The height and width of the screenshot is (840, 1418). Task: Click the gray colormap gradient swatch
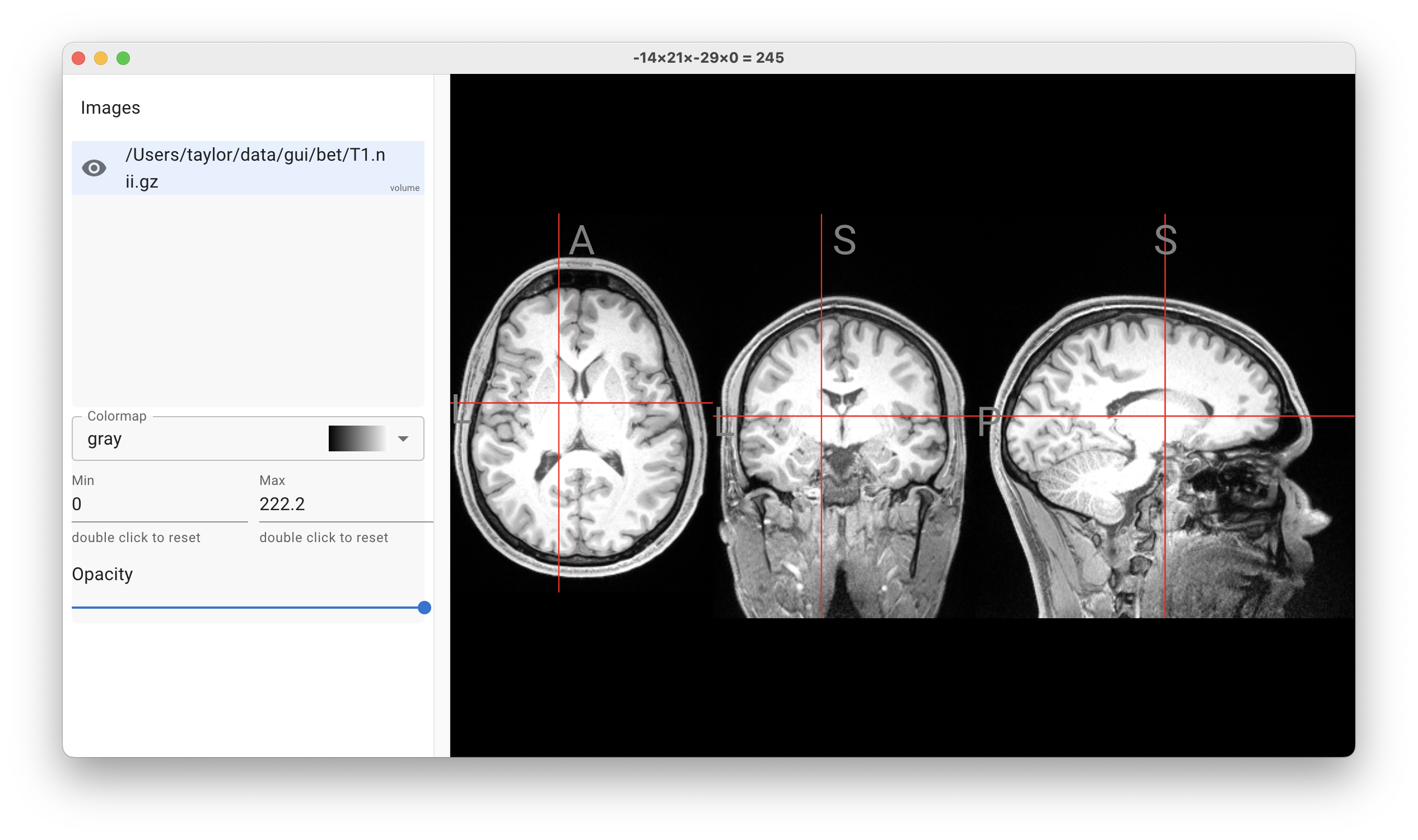point(358,438)
